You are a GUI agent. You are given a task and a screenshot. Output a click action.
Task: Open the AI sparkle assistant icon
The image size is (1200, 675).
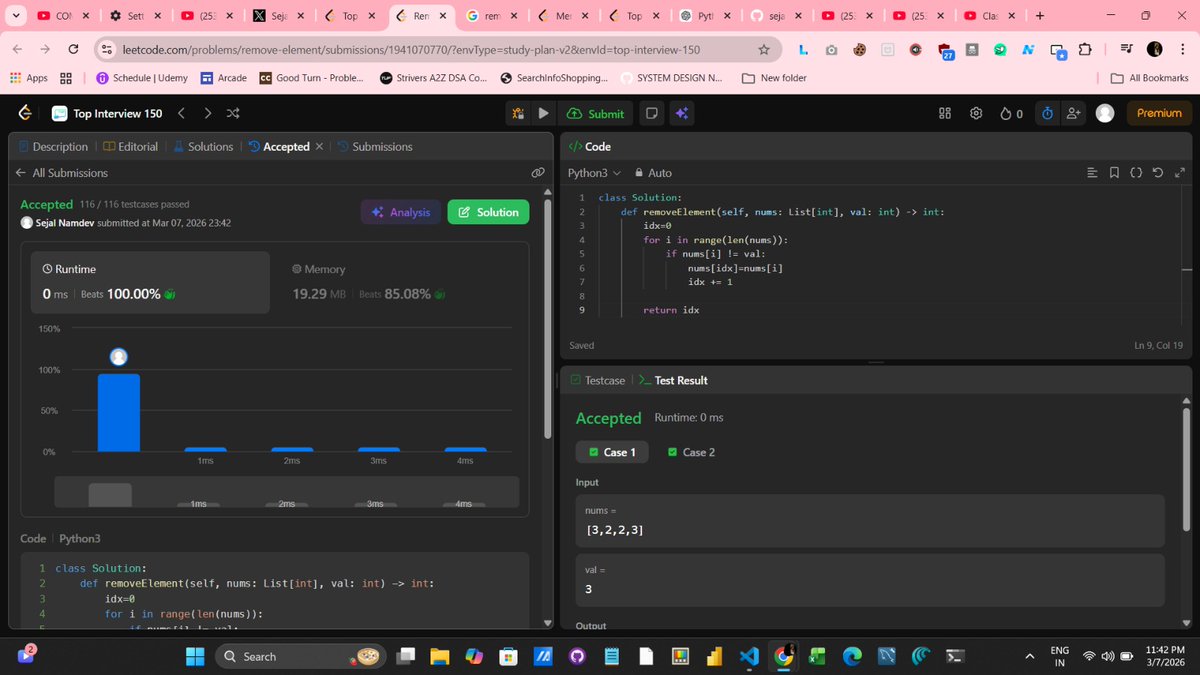681,113
